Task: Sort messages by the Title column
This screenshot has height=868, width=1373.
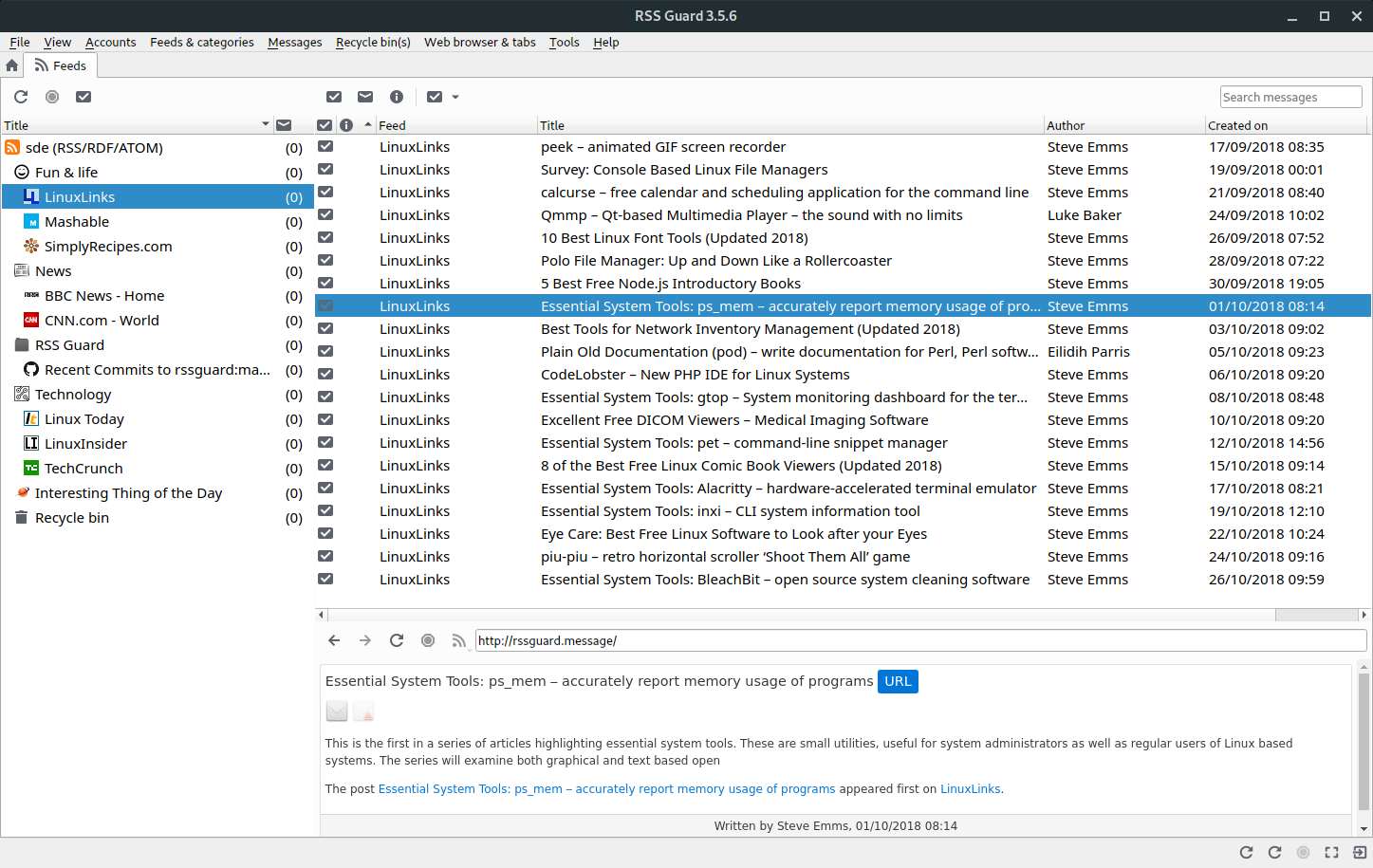Action: pyautogui.click(x=789, y=125)
